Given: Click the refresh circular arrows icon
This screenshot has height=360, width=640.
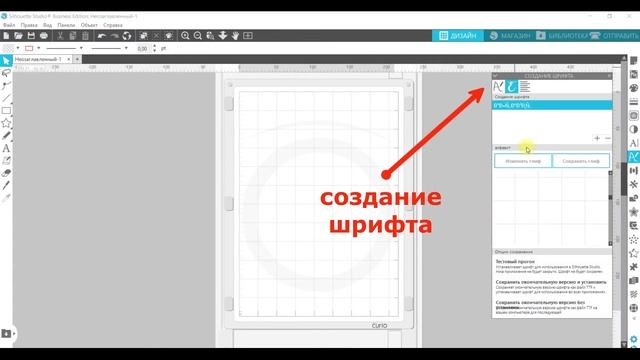Looking at the screenshot, I should point(127,36).
